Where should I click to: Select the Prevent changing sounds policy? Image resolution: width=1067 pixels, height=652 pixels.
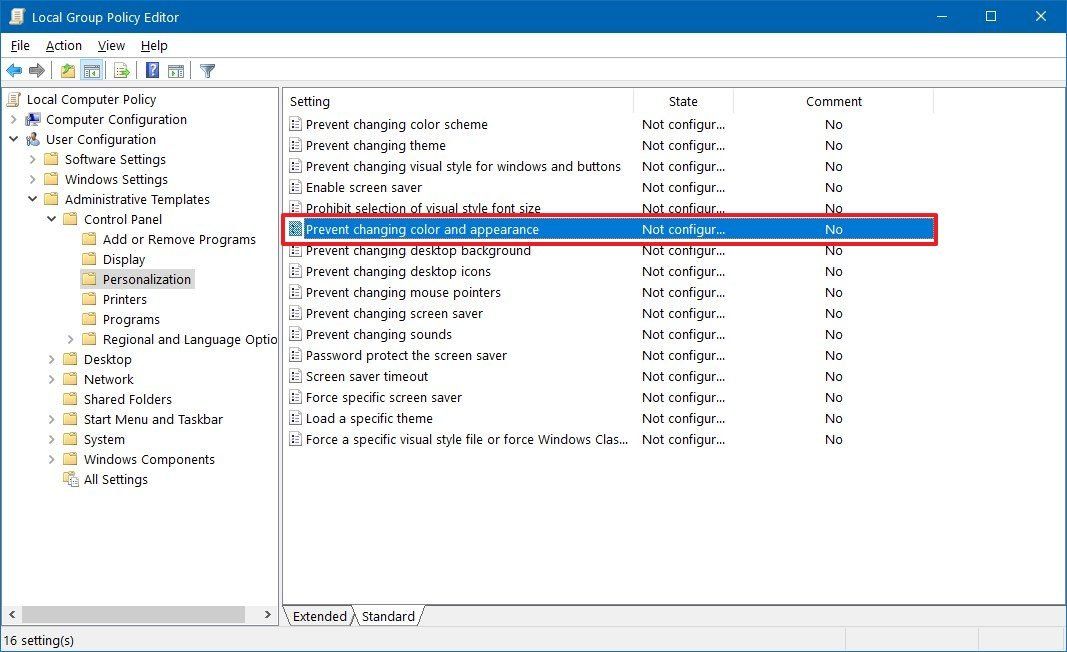click(381, 334)
